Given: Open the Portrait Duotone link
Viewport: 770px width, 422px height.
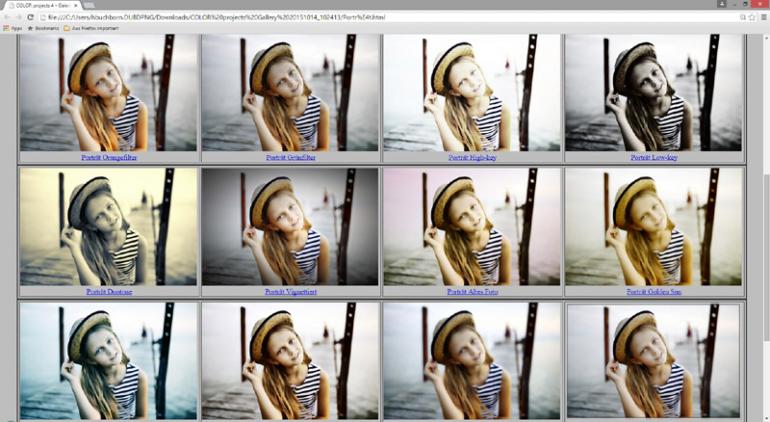Looking at the screenshot, I should 109,292.
